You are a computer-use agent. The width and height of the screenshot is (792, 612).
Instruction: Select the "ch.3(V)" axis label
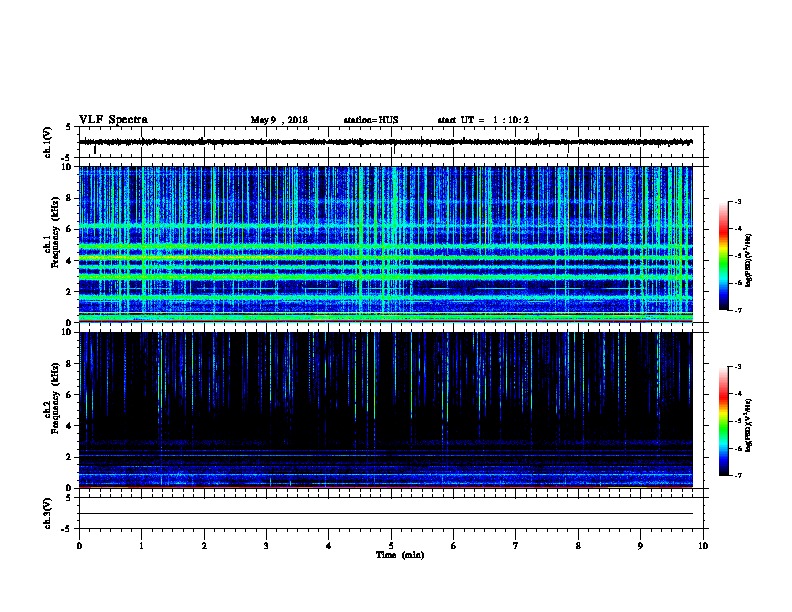pyautogui.click(x=48, y=513)
